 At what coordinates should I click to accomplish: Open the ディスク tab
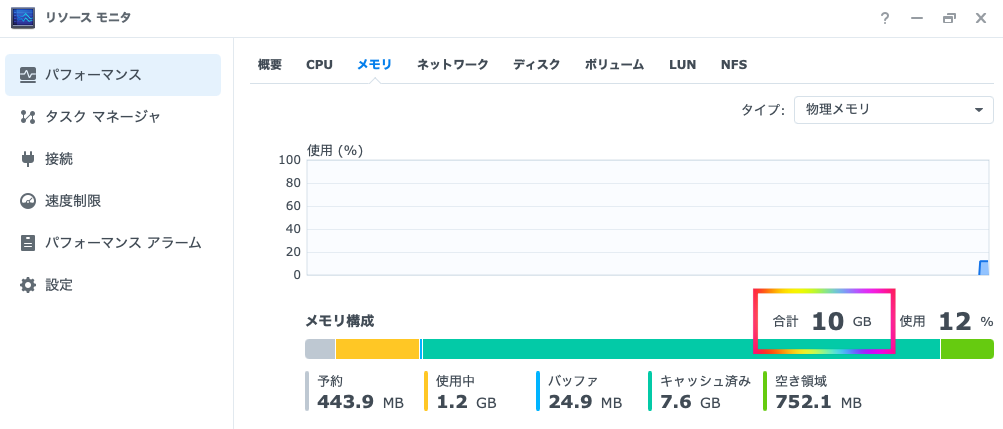click(537, 65)
